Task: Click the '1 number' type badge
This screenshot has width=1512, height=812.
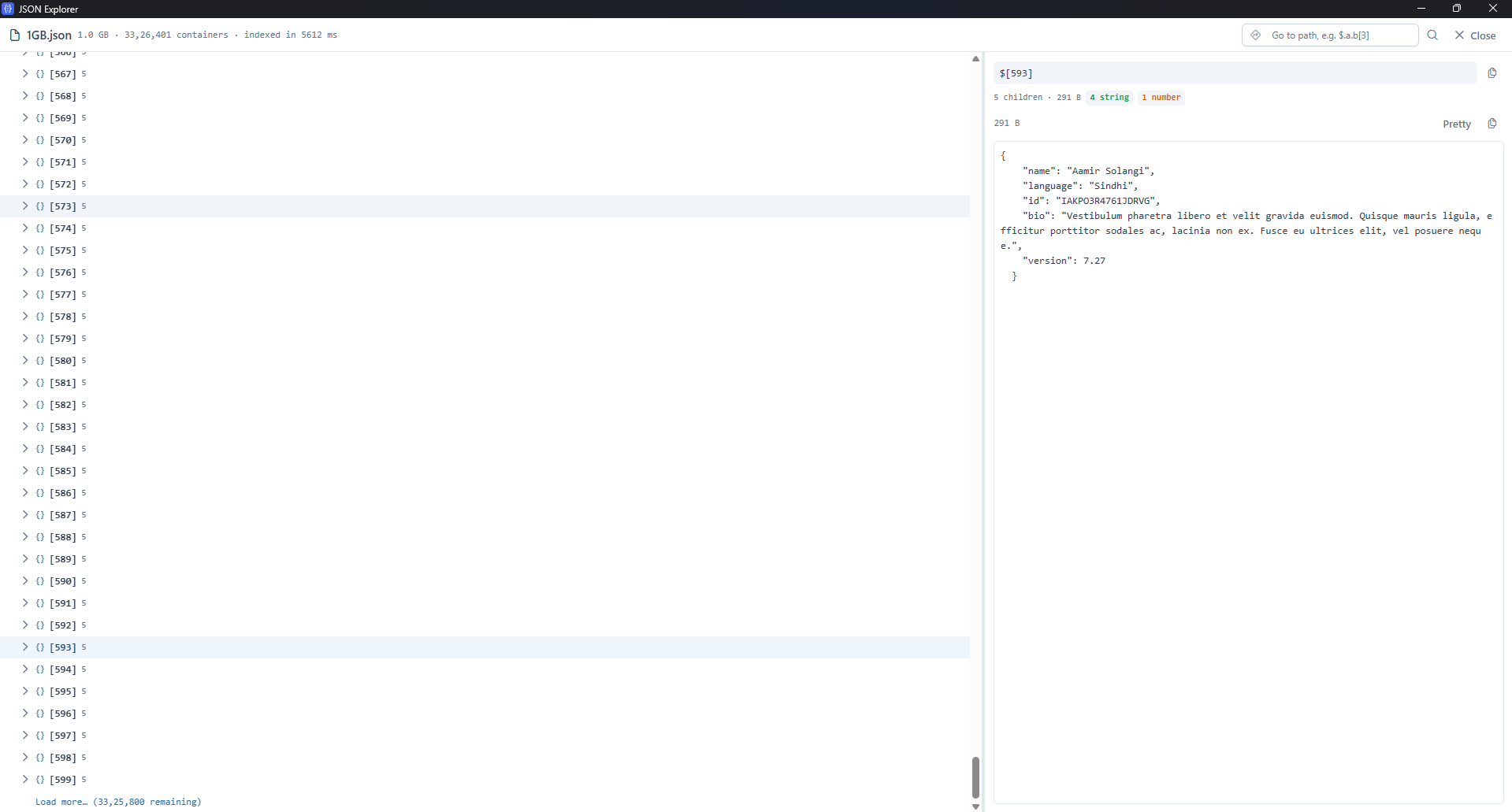Action: [x=1161, y=98]
